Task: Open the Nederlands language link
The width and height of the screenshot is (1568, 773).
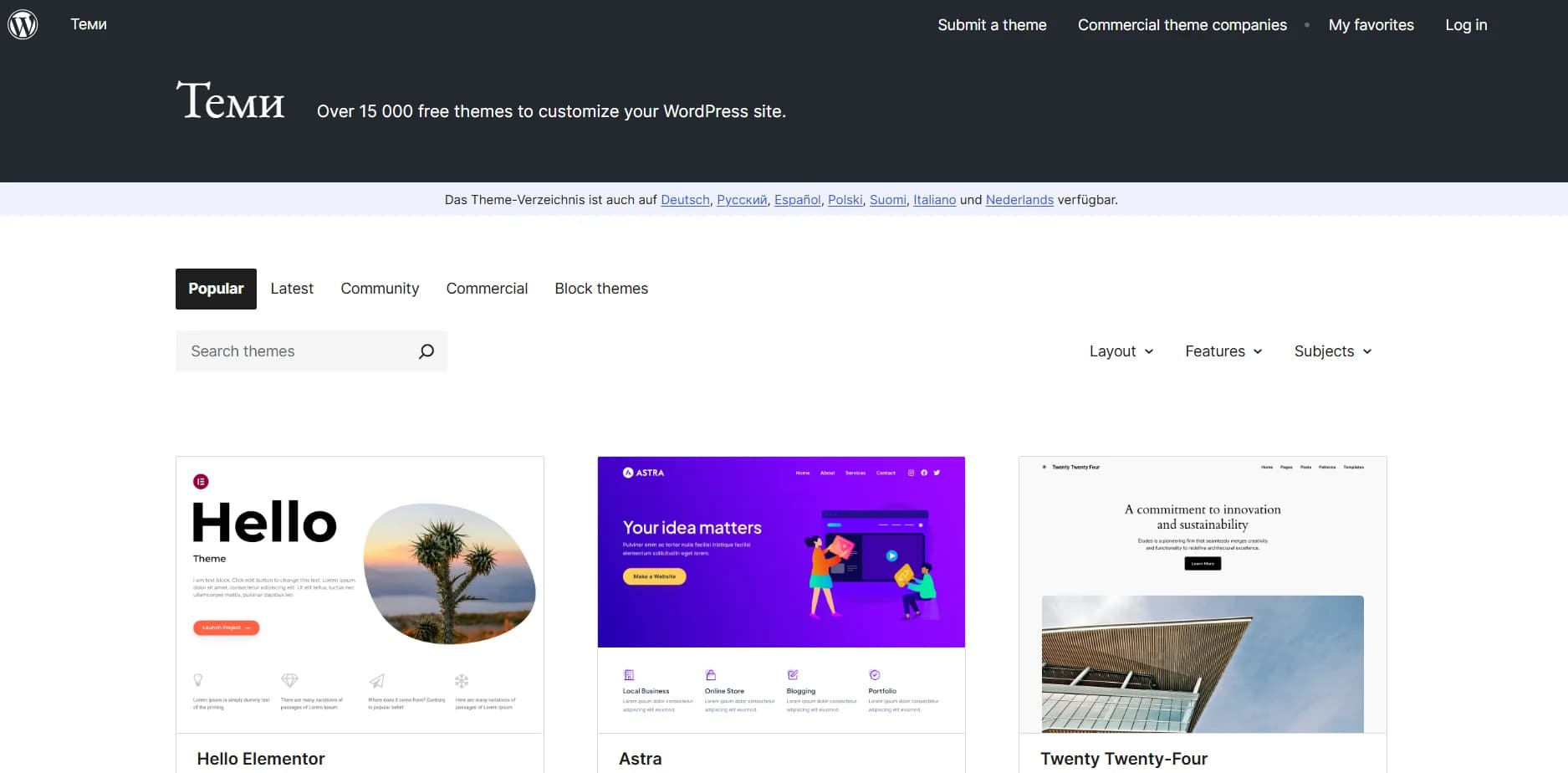Action: pyautogui.click(x=1019, y=200)
